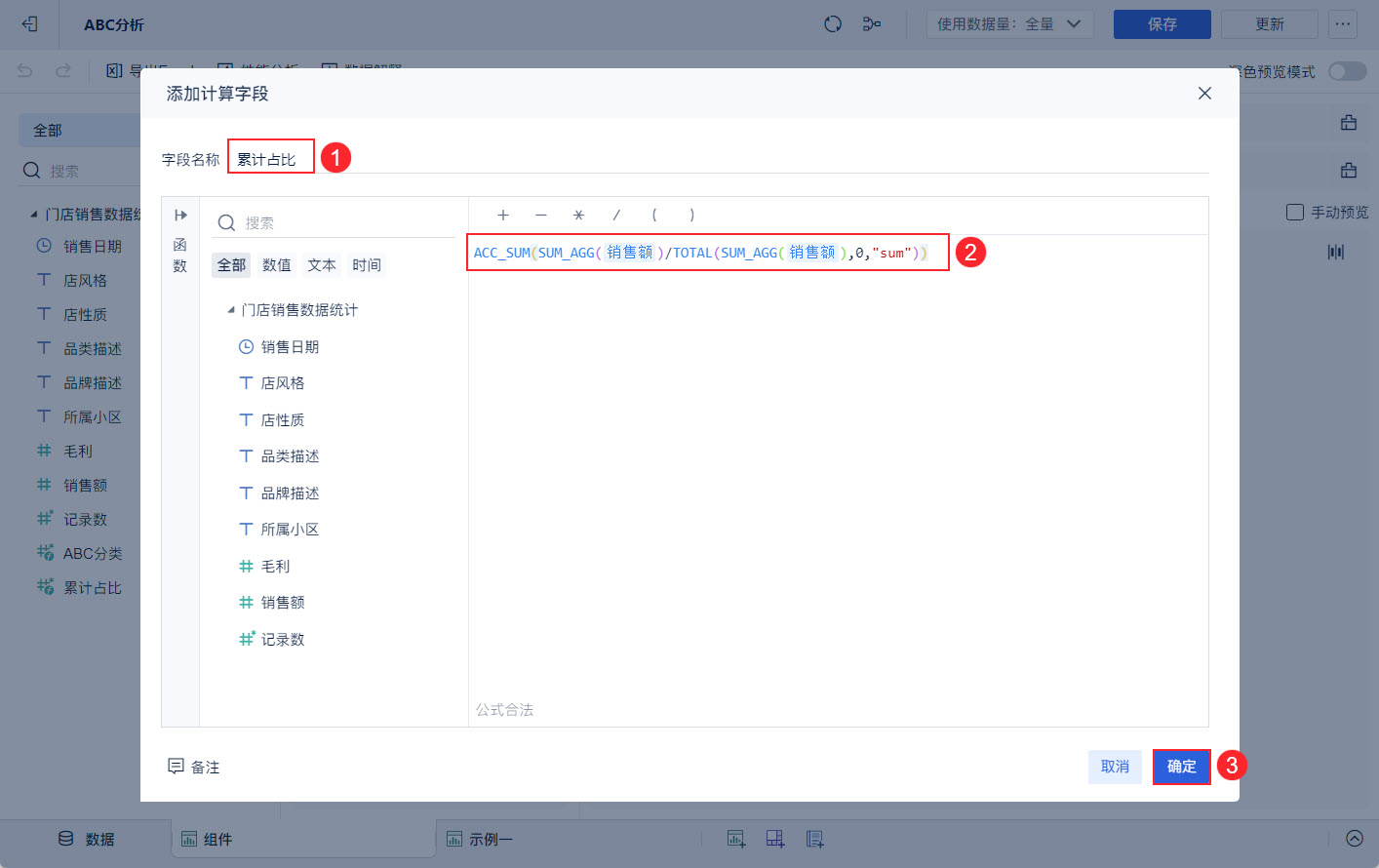Click the expand-up circle icon at bottom right

(x=1355, y=839)
